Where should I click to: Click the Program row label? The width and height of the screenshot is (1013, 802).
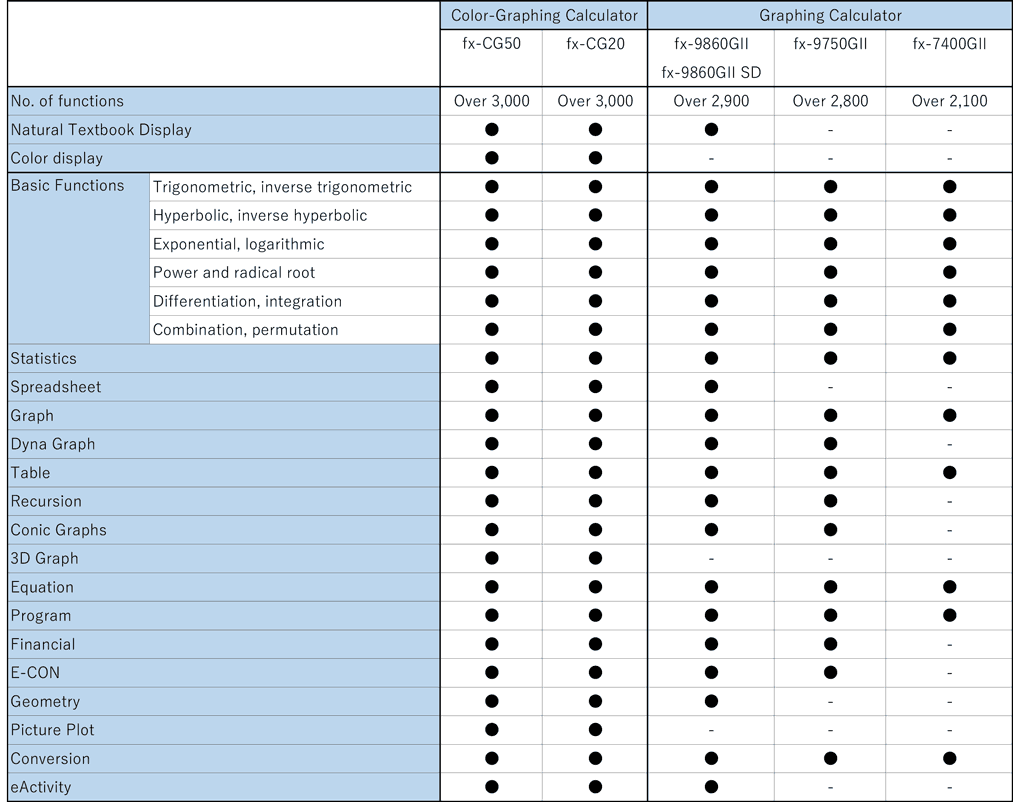(41, 616)
